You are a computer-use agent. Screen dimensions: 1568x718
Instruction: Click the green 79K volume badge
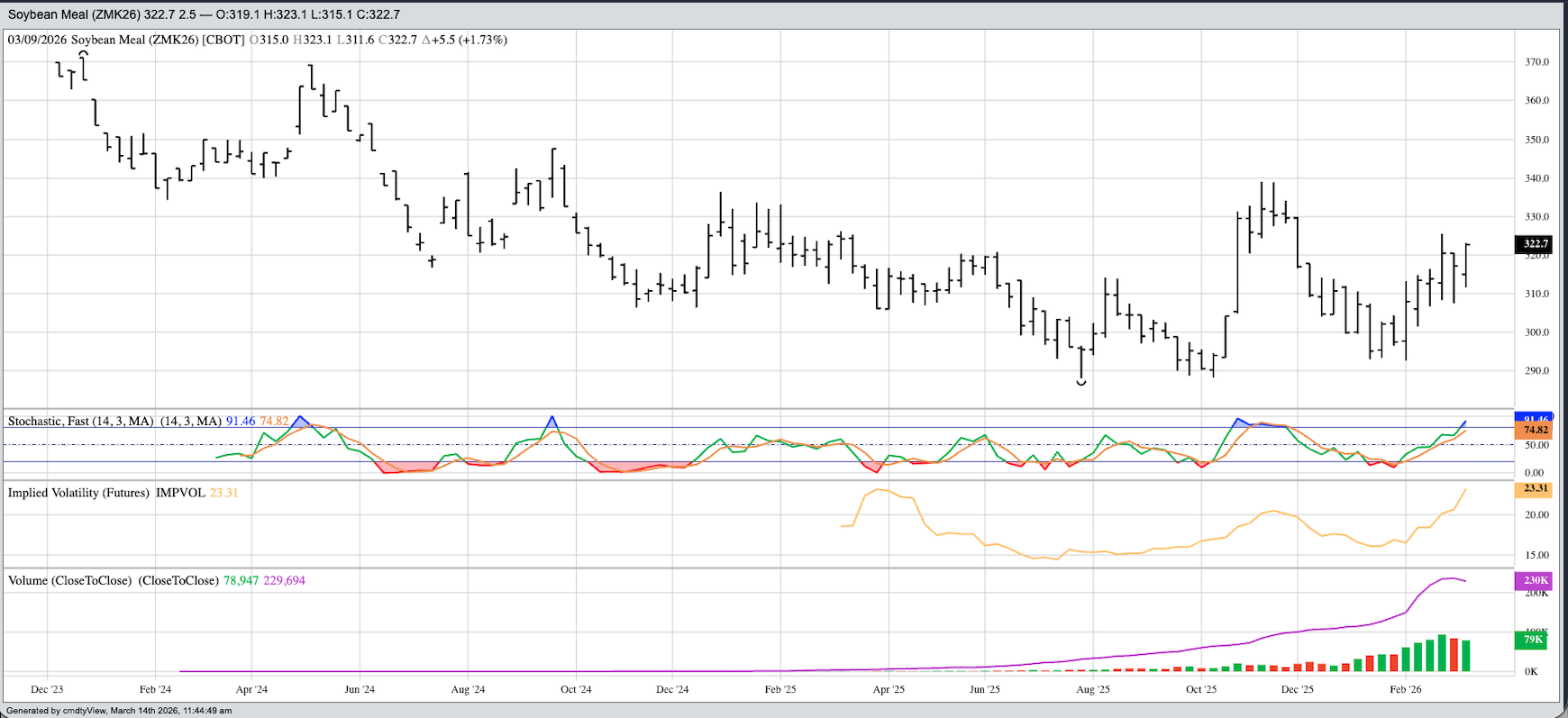1533,640
